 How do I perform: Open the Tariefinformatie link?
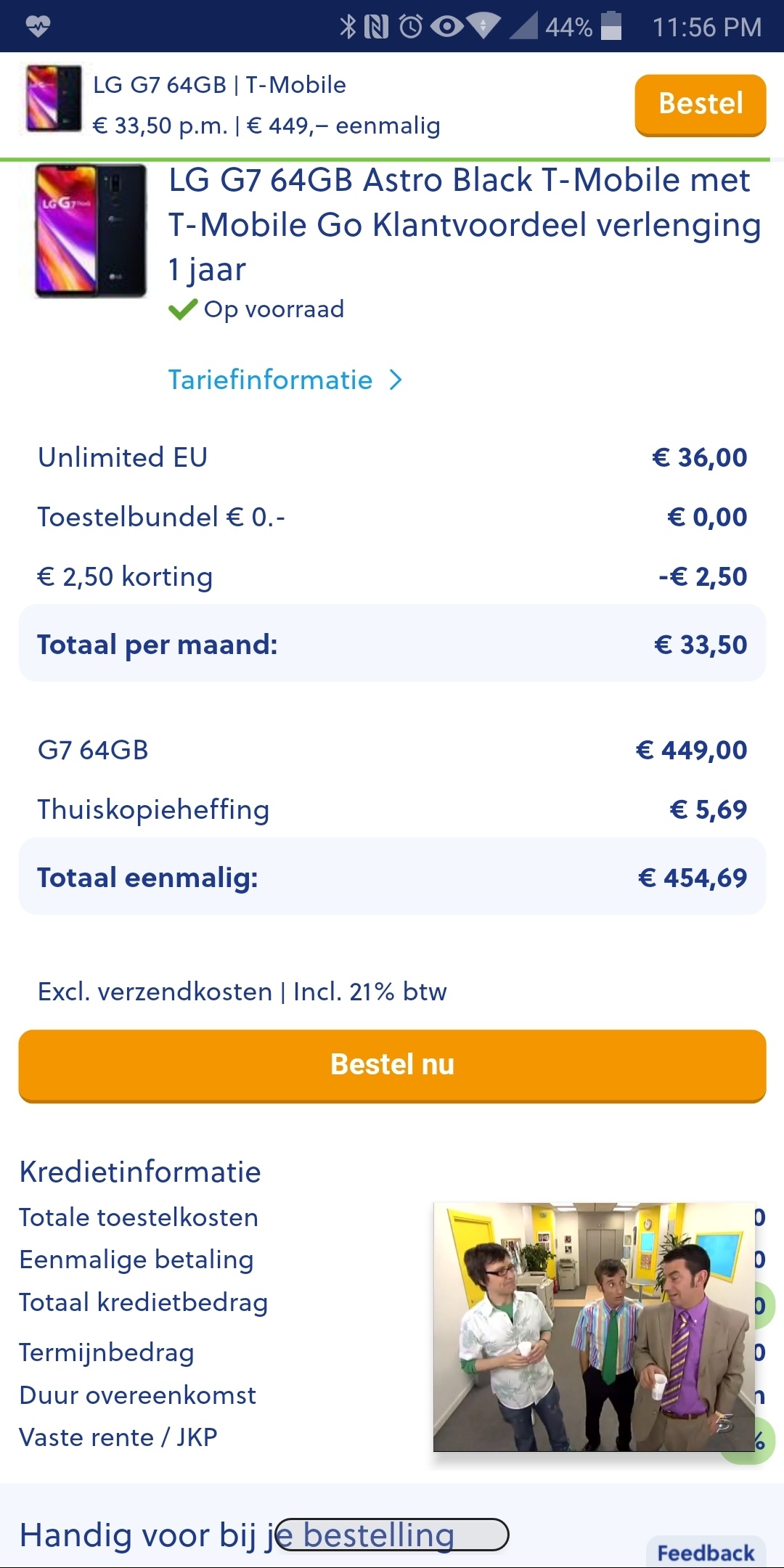270,380
